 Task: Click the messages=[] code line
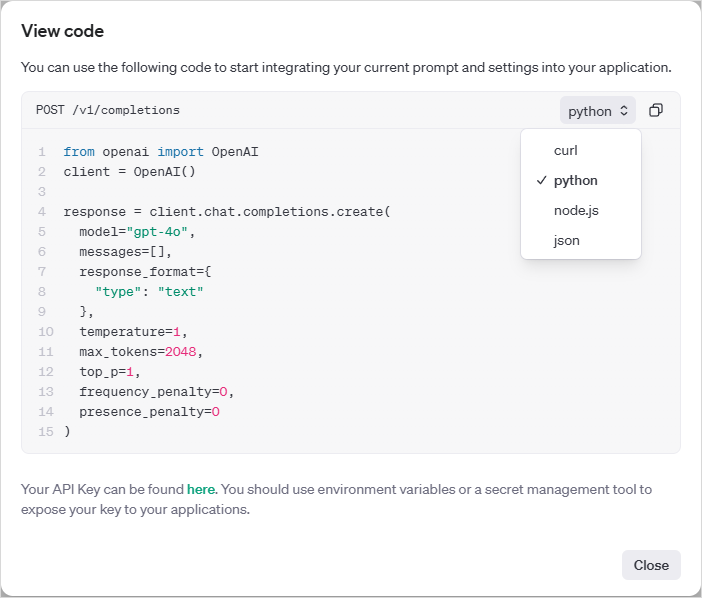tap(126, 251)
